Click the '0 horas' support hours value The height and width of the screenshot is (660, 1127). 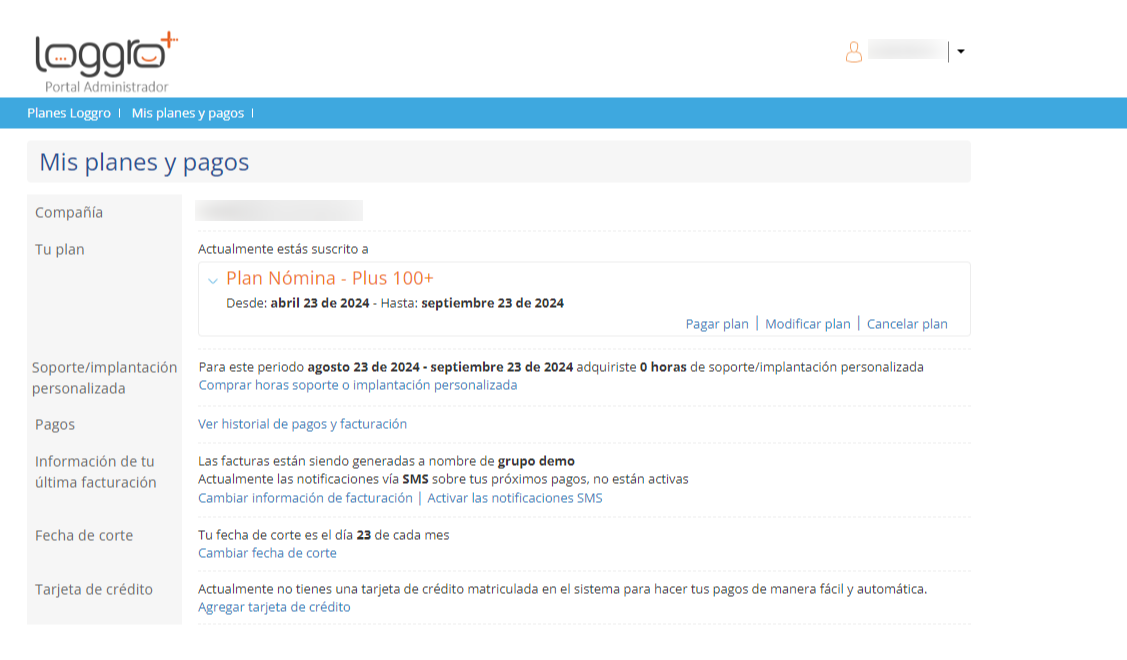(663, 367)
